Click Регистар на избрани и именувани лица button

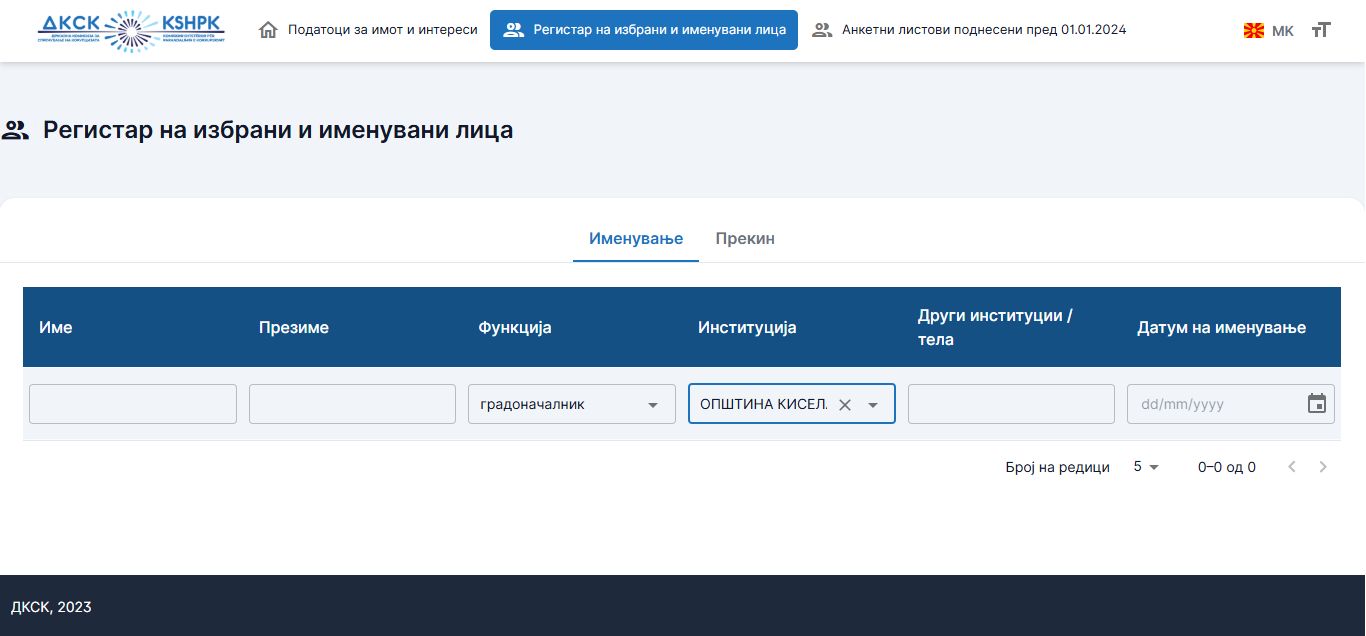pyautogui.click(x=644, y=30)
